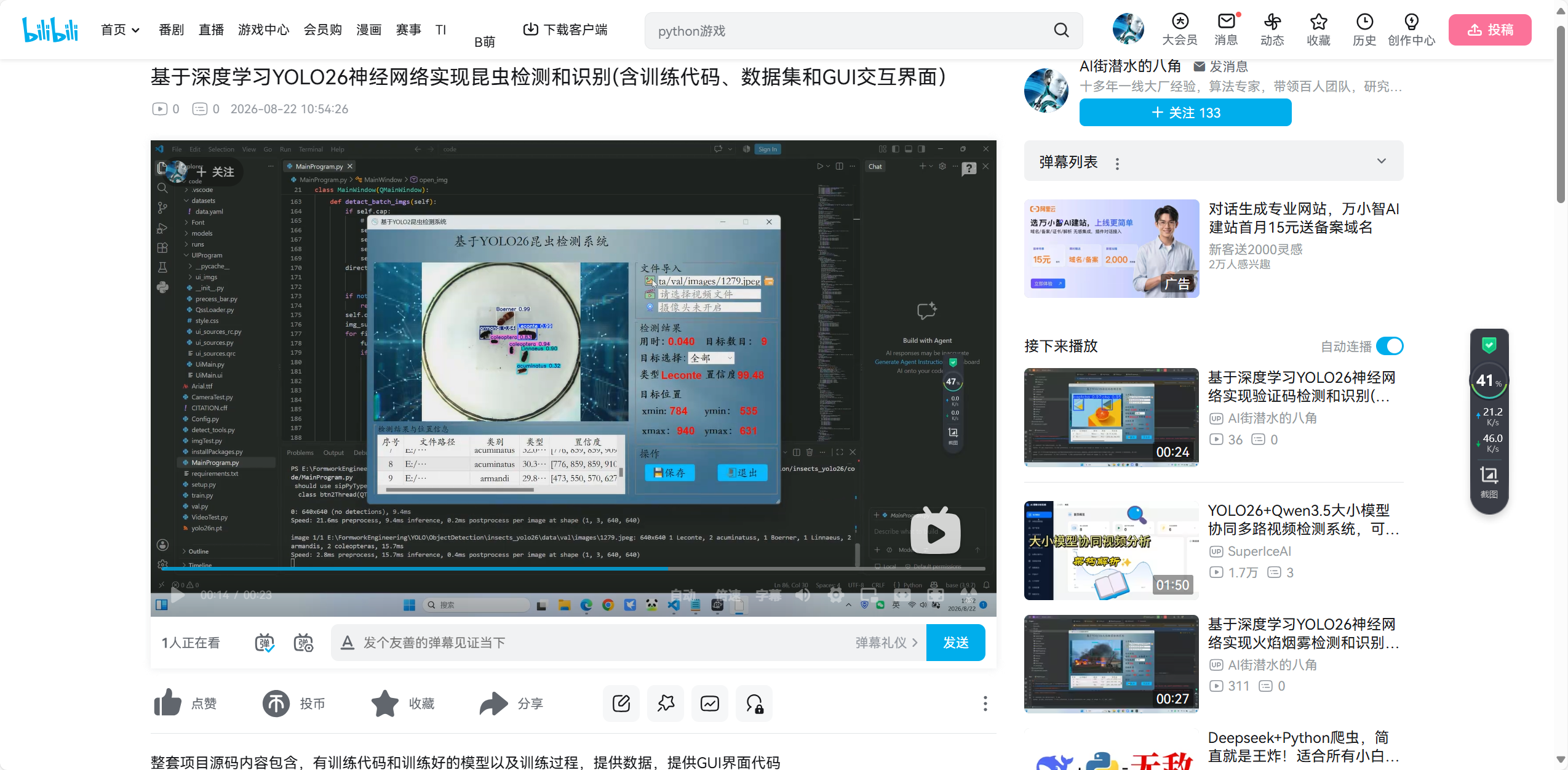This screenshot has height=770, width=1568.
Task: Open the note-writing pencil icon
Action: [x=621, y=703]
